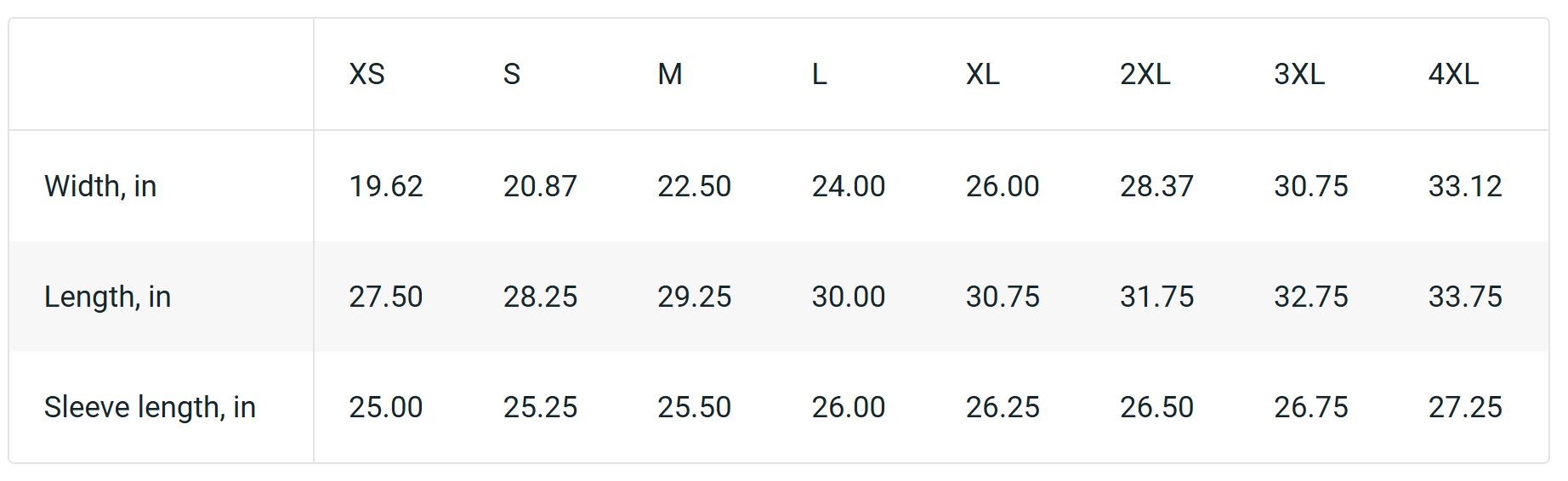Screen dimensions: 1568x481
Task: Click the 3XL length value 32.75
Action: pos(1310,297)
